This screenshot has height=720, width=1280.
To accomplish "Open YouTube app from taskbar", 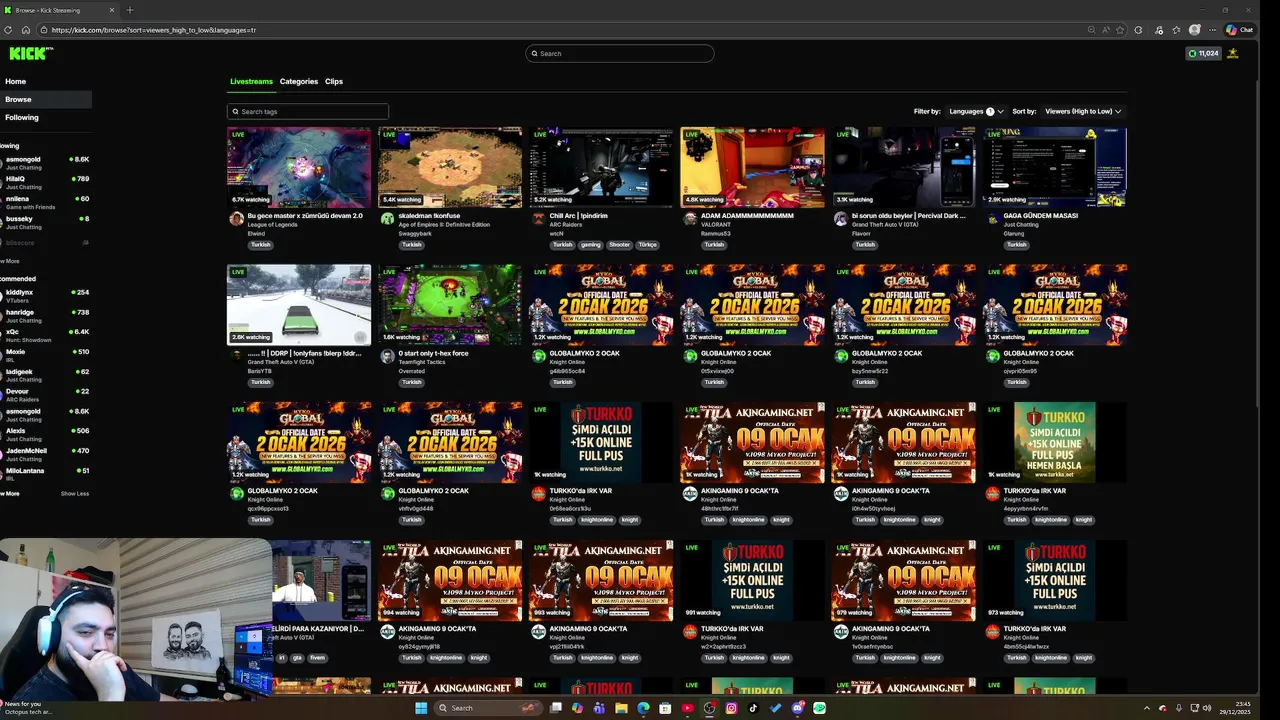I will pyautogui.click(x=687, y=708).
